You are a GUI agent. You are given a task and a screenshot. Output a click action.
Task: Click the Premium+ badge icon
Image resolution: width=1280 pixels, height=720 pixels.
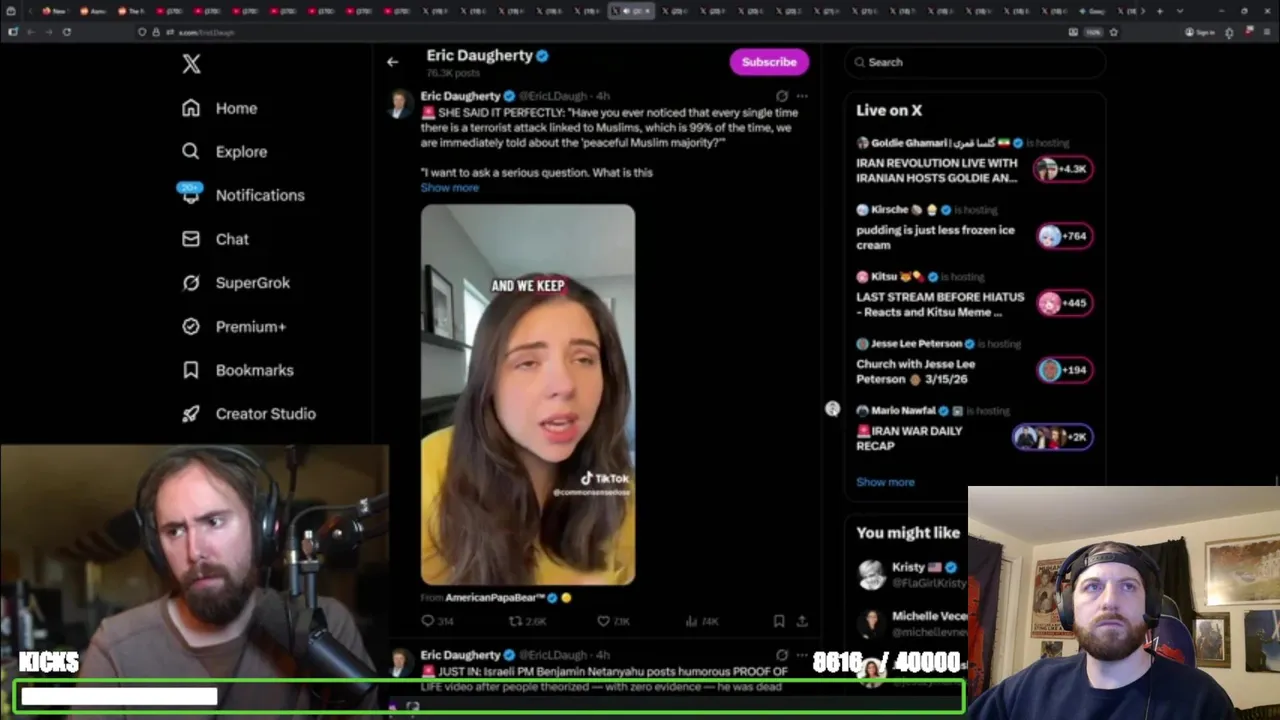(x=191, y=326)
